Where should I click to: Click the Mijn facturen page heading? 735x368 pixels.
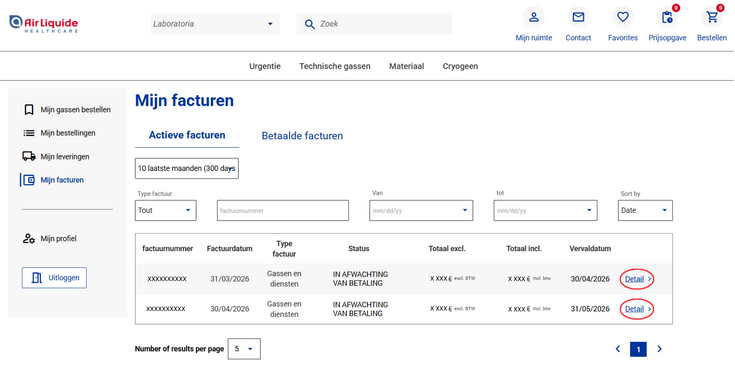tap(184, 100)
